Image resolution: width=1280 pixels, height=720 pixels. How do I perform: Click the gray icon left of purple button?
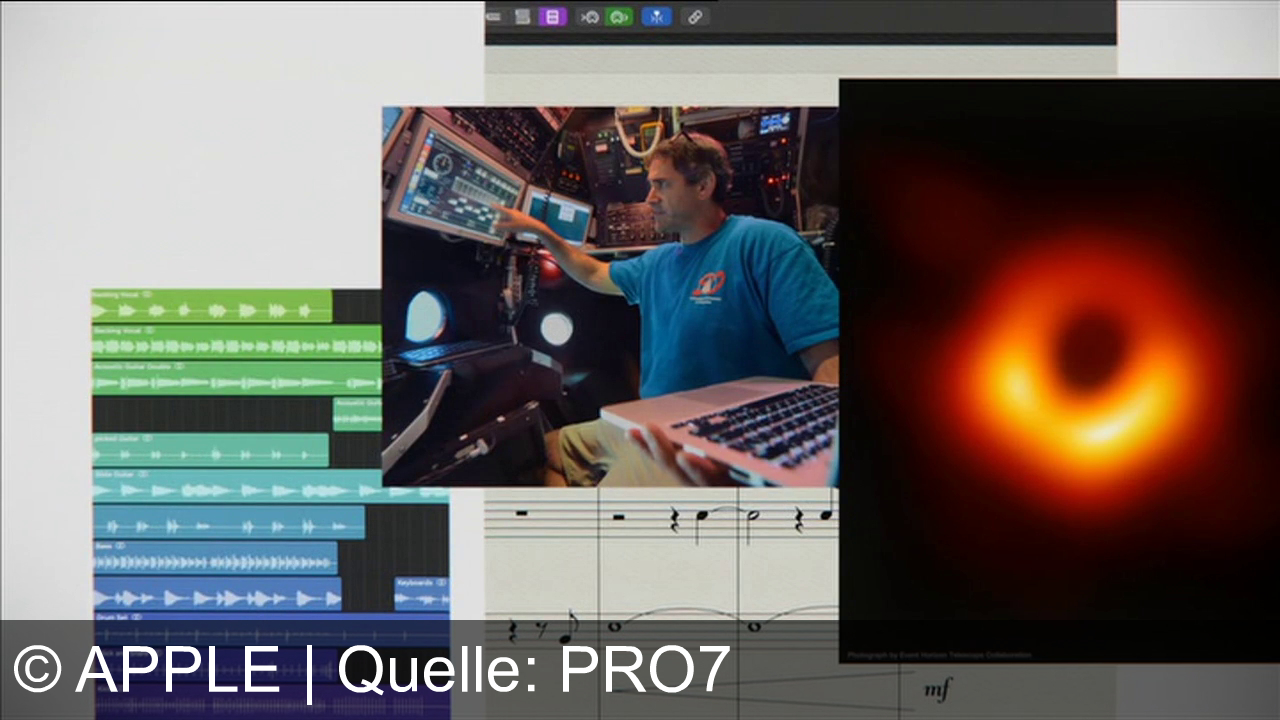[521, 16]
